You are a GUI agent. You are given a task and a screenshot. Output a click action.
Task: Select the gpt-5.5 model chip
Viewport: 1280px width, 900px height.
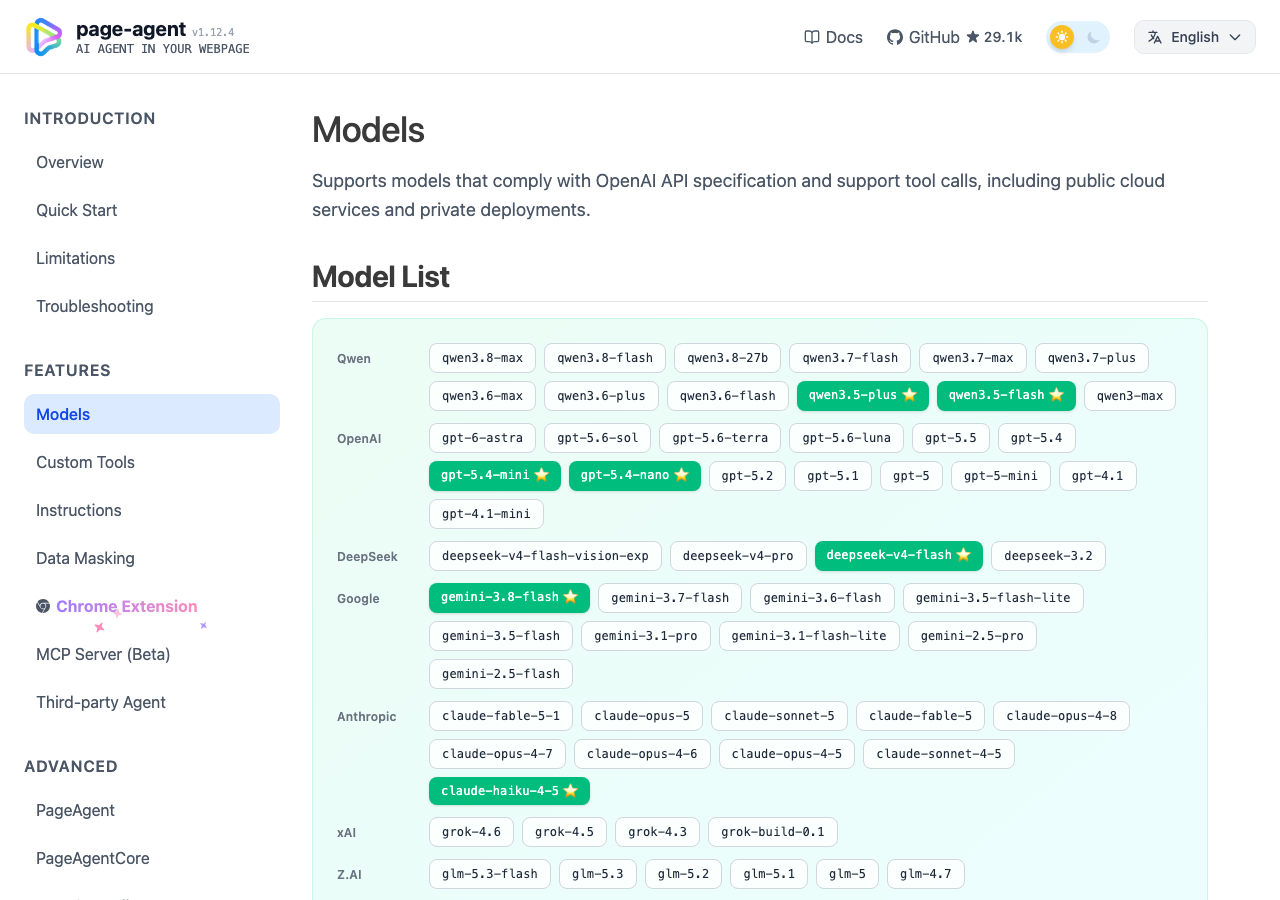tap(951, 438)
